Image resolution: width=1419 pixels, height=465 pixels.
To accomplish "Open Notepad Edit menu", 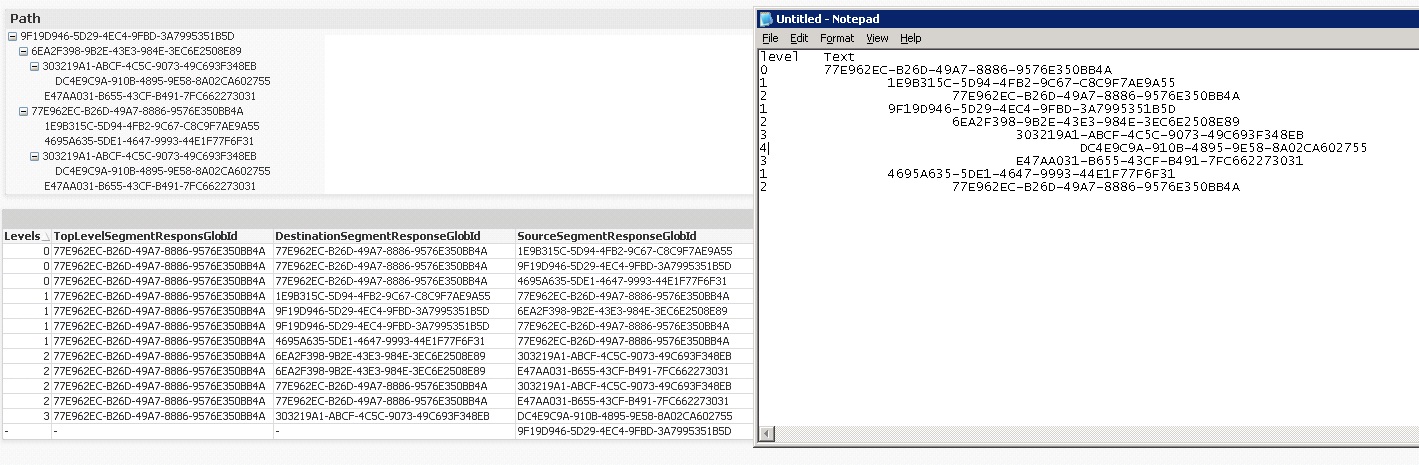I will [799, 38].
